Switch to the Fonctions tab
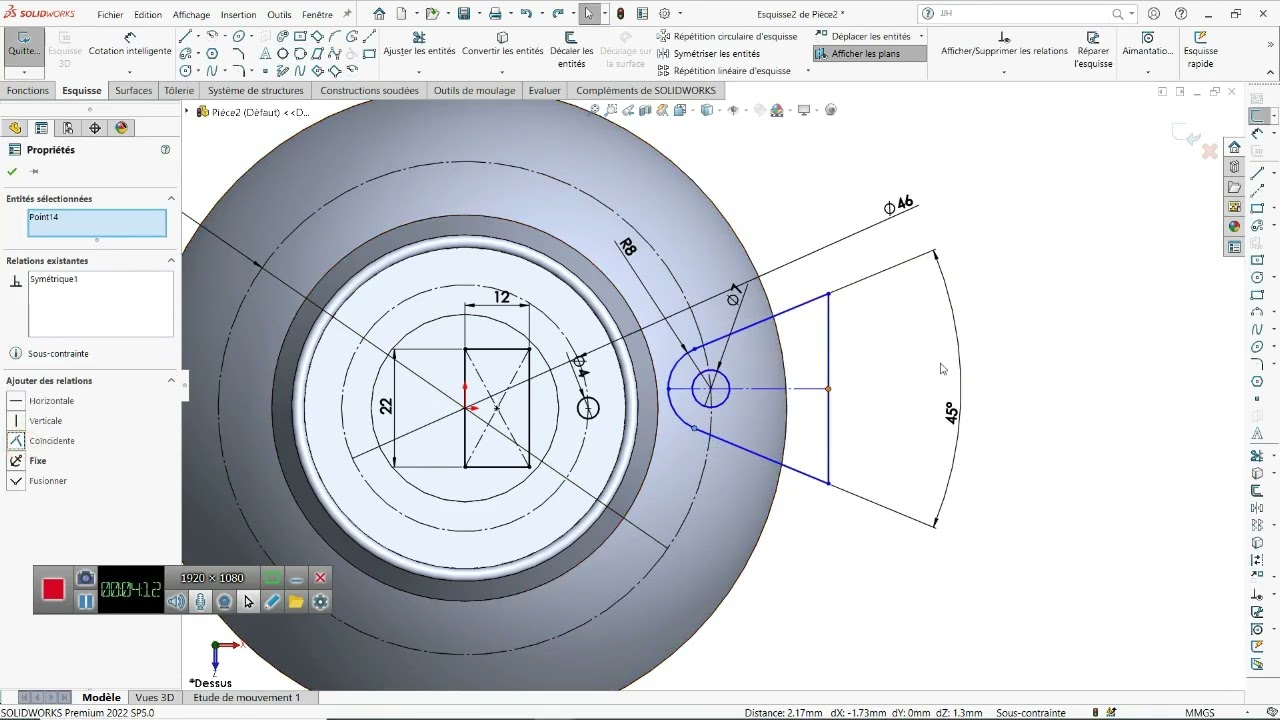This screenshot has height=720, width=1280. click(x=28, y=90)
